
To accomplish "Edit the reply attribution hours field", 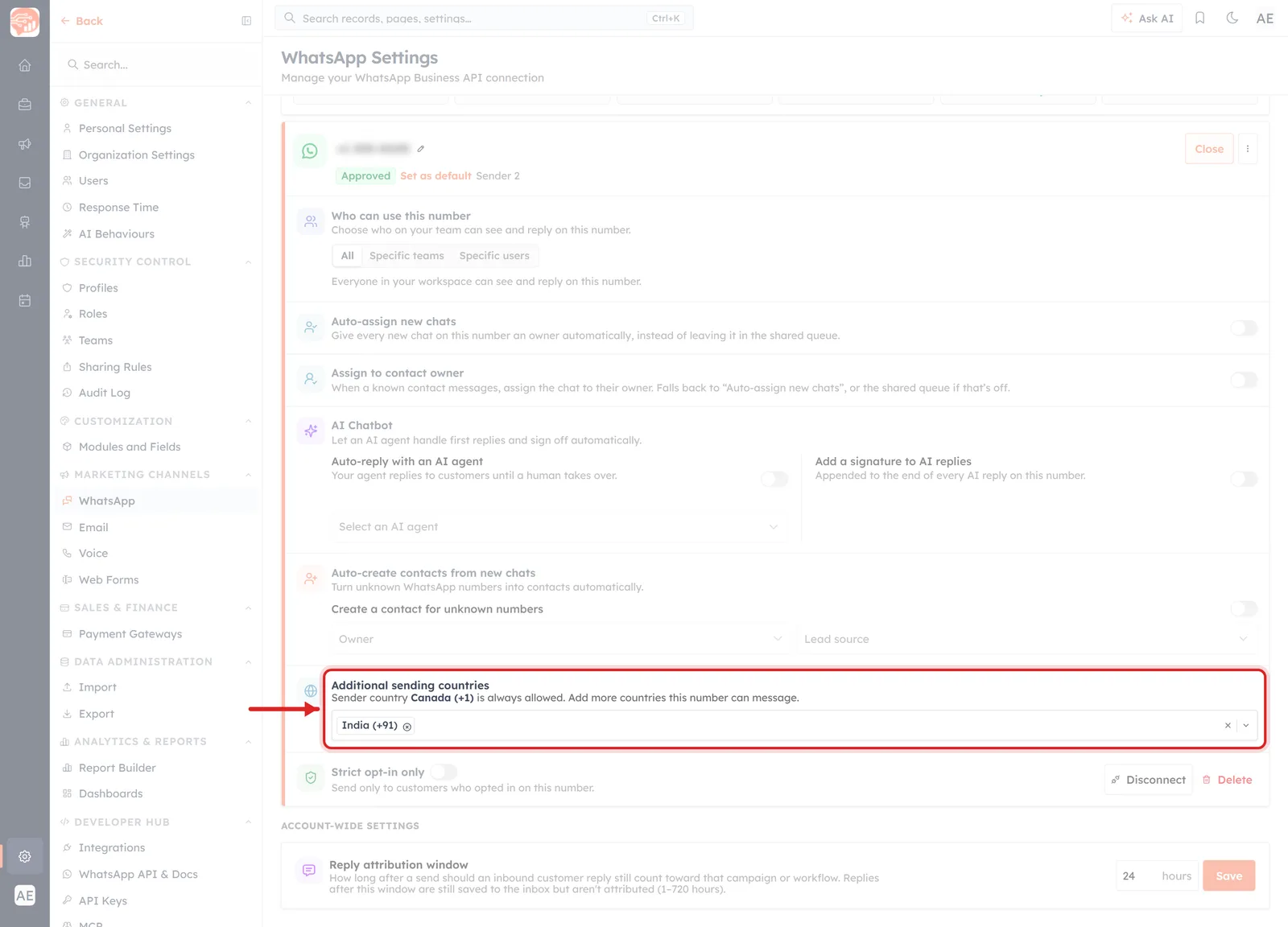I will point(1157,876).
